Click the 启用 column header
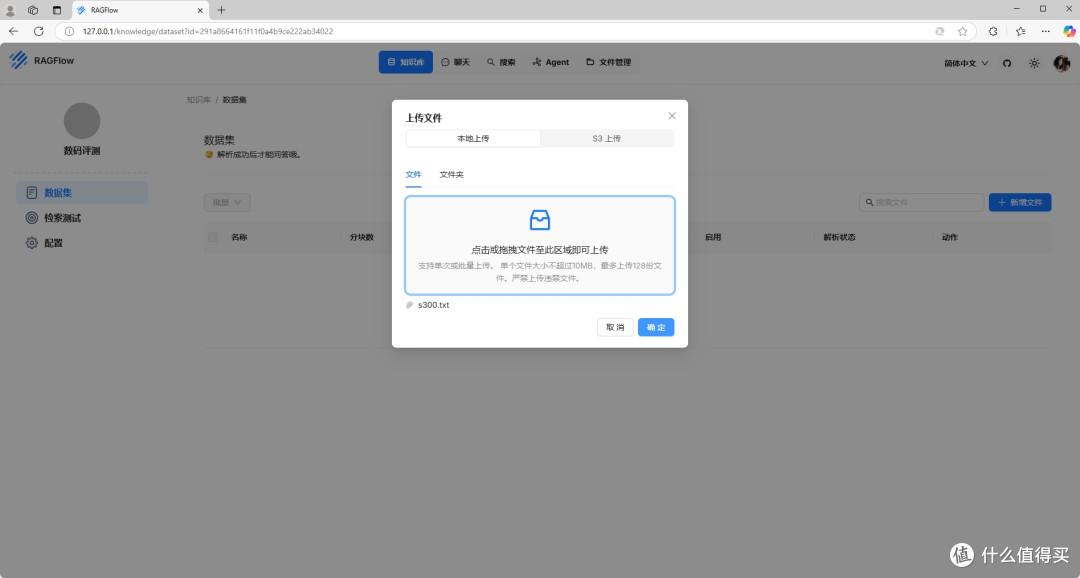 pyautogui.click(x=713, y=237)
